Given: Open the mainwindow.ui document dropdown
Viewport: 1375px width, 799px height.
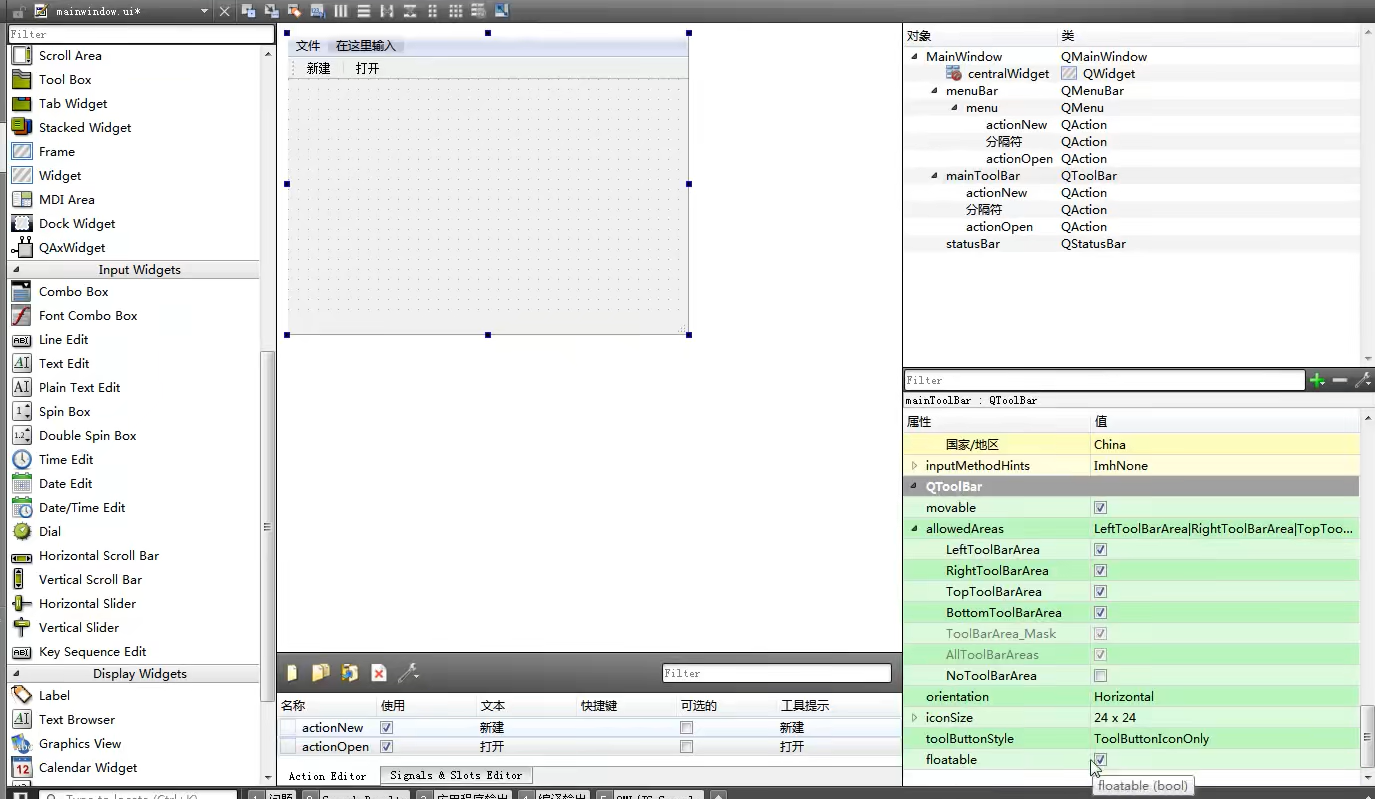Looking at the screenshot, I should click(204, 11).
